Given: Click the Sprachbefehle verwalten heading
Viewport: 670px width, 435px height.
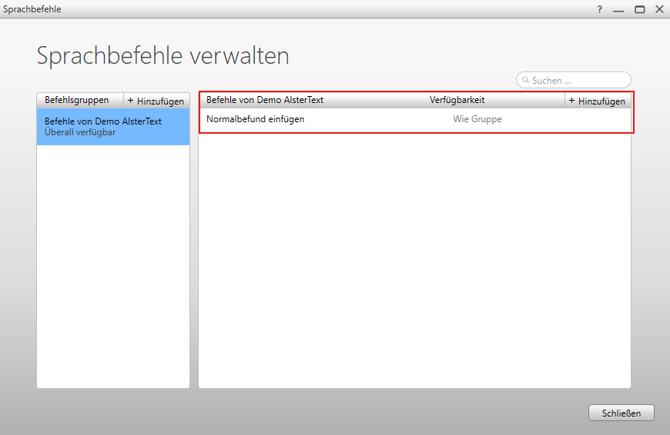Looking at the screenshot, I should [x=163, y=55].
